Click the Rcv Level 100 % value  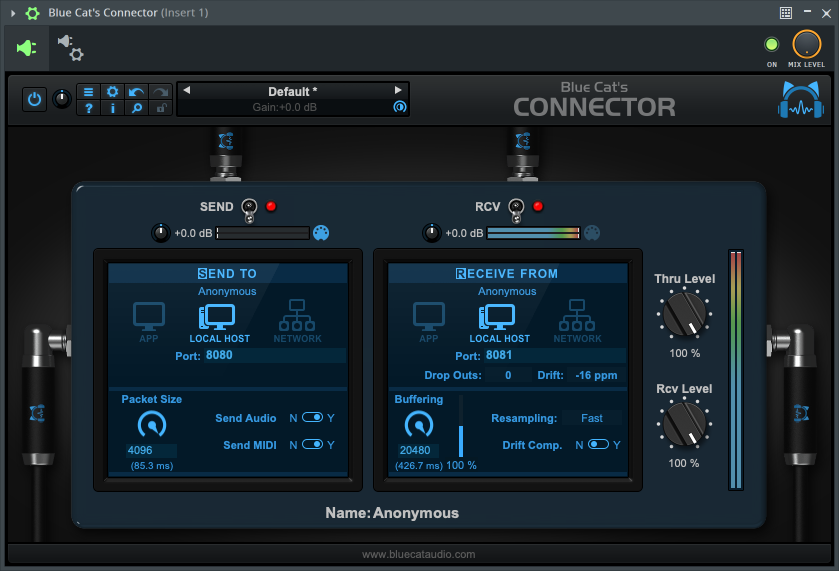click(x=683, y=463)
